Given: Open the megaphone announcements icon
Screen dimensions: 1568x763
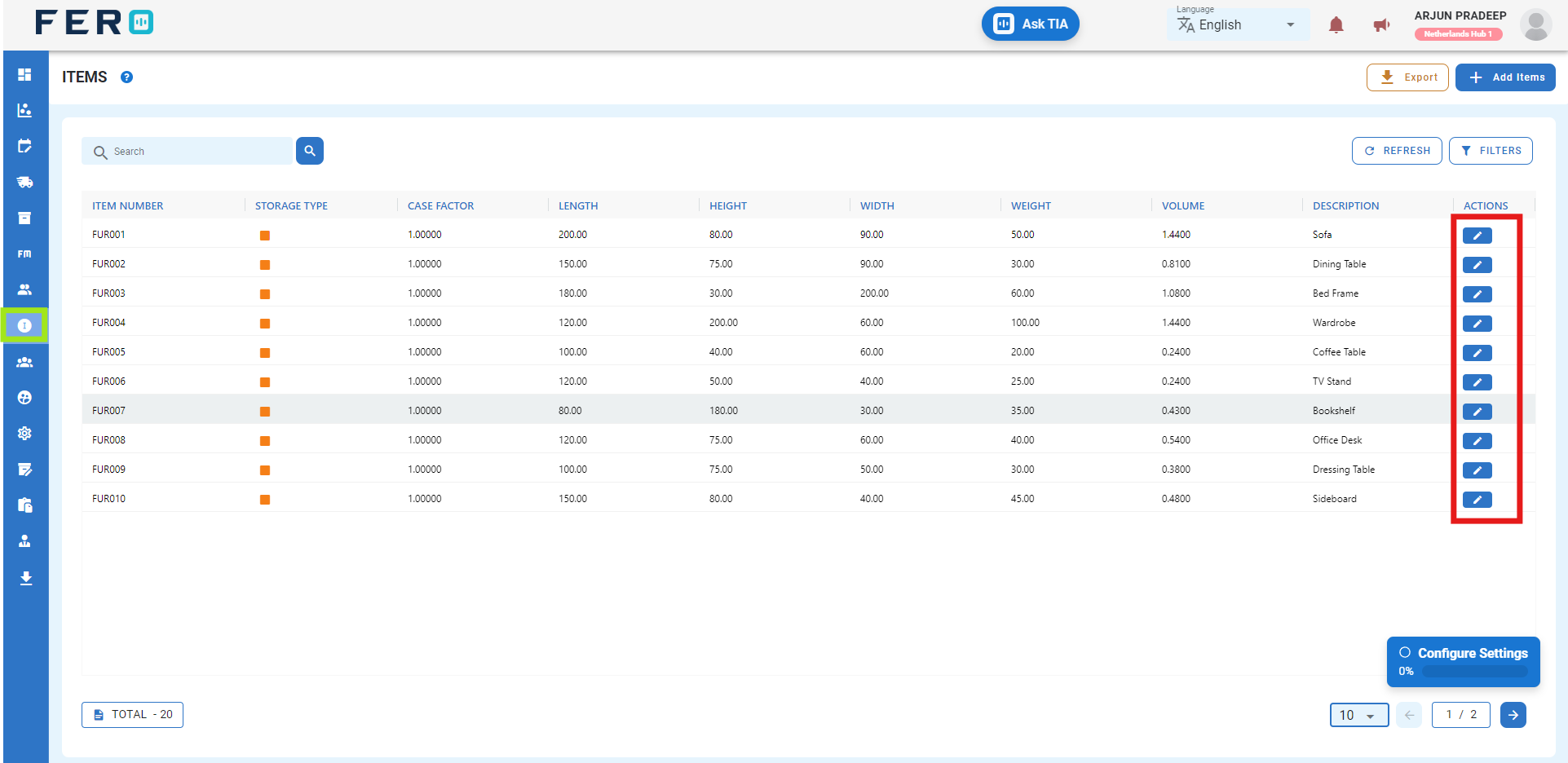Looking at the screenshot, I should click(1381, 25).
